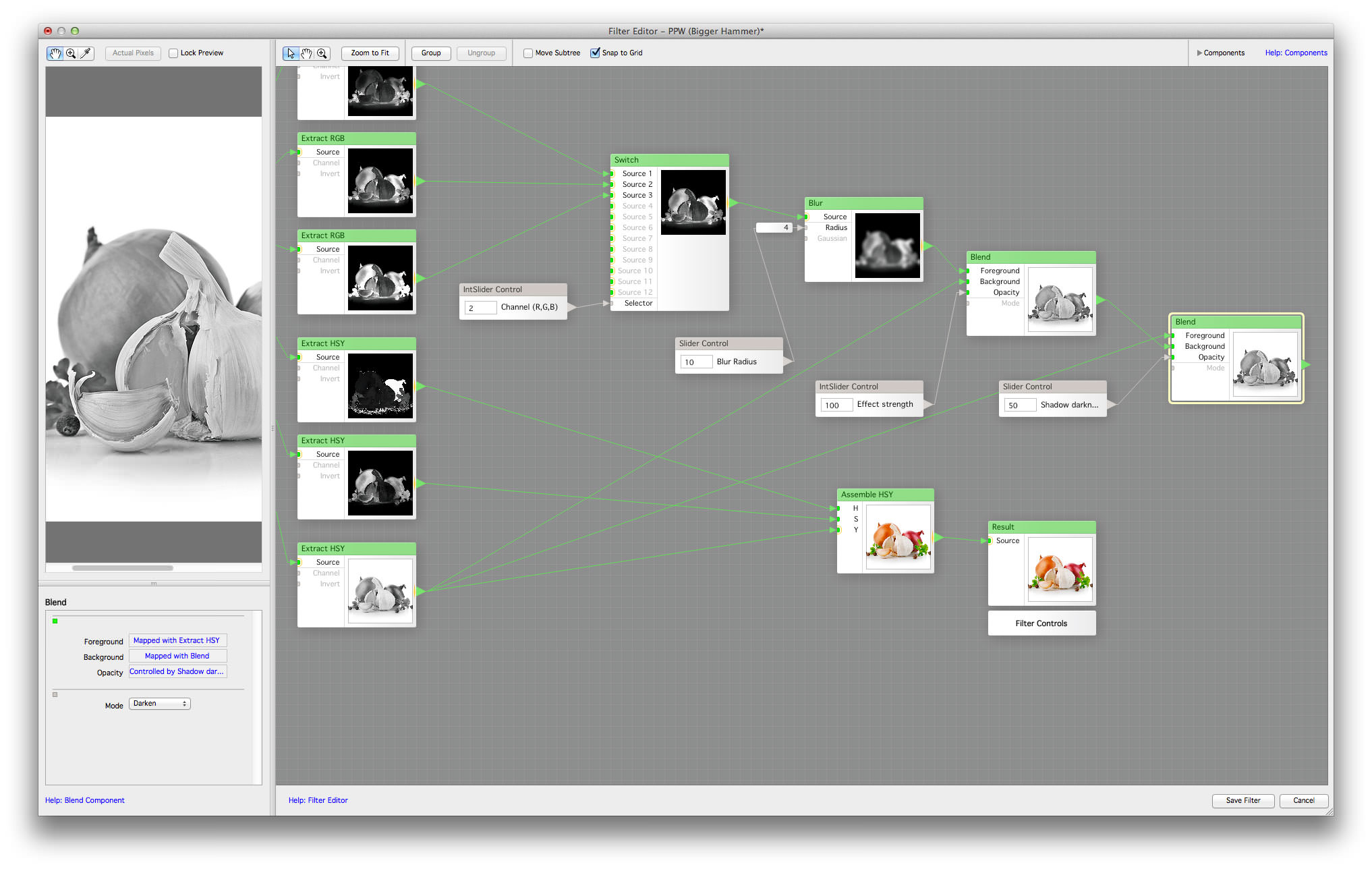The image size is (1372, 869).
Task: Expand the Components panel section
Action: pos(1198,51)
